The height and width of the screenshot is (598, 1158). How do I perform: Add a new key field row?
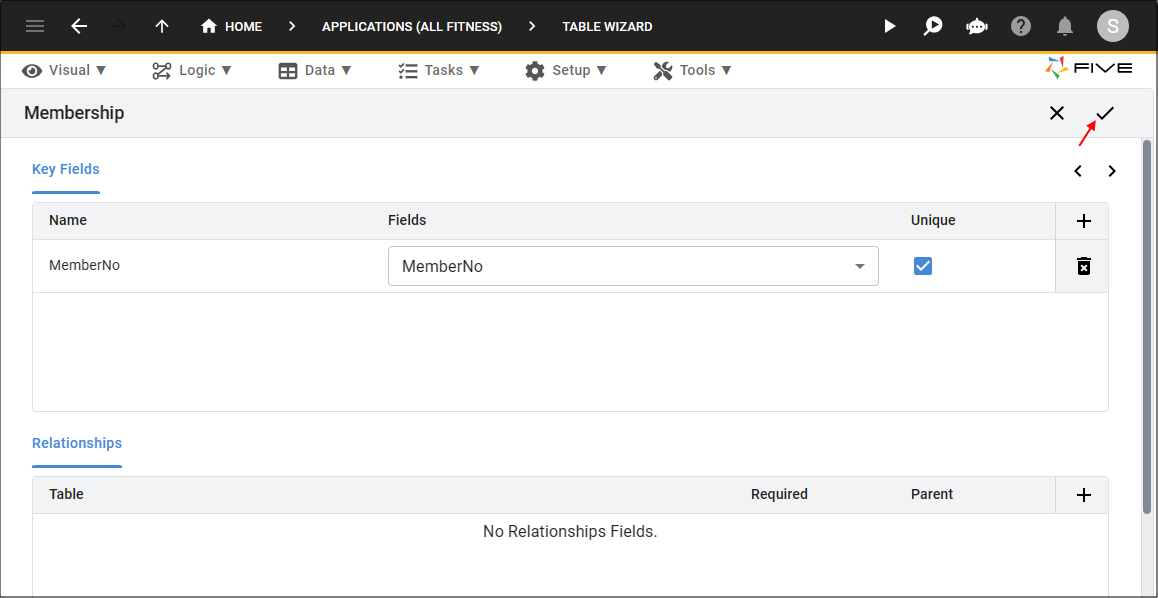1083,221
